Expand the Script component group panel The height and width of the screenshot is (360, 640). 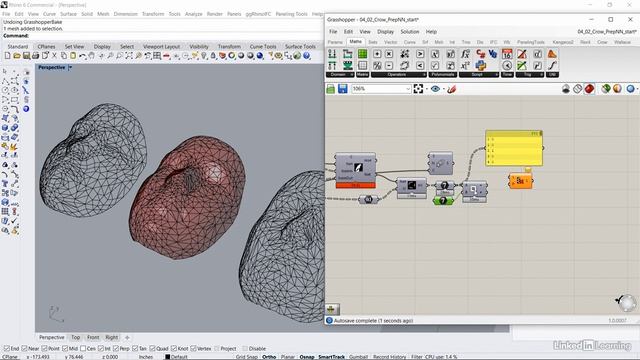click(x=479, y=75)
